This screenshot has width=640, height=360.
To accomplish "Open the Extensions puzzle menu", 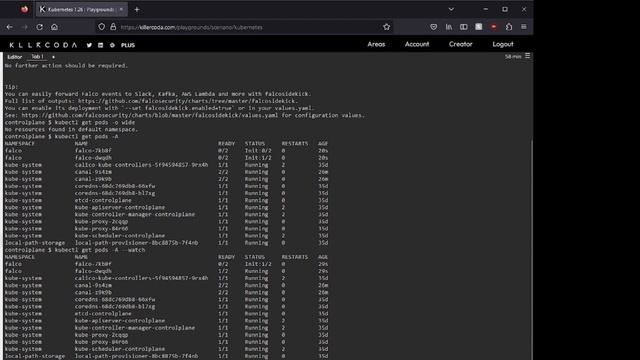I will click(x=509, y=27).
